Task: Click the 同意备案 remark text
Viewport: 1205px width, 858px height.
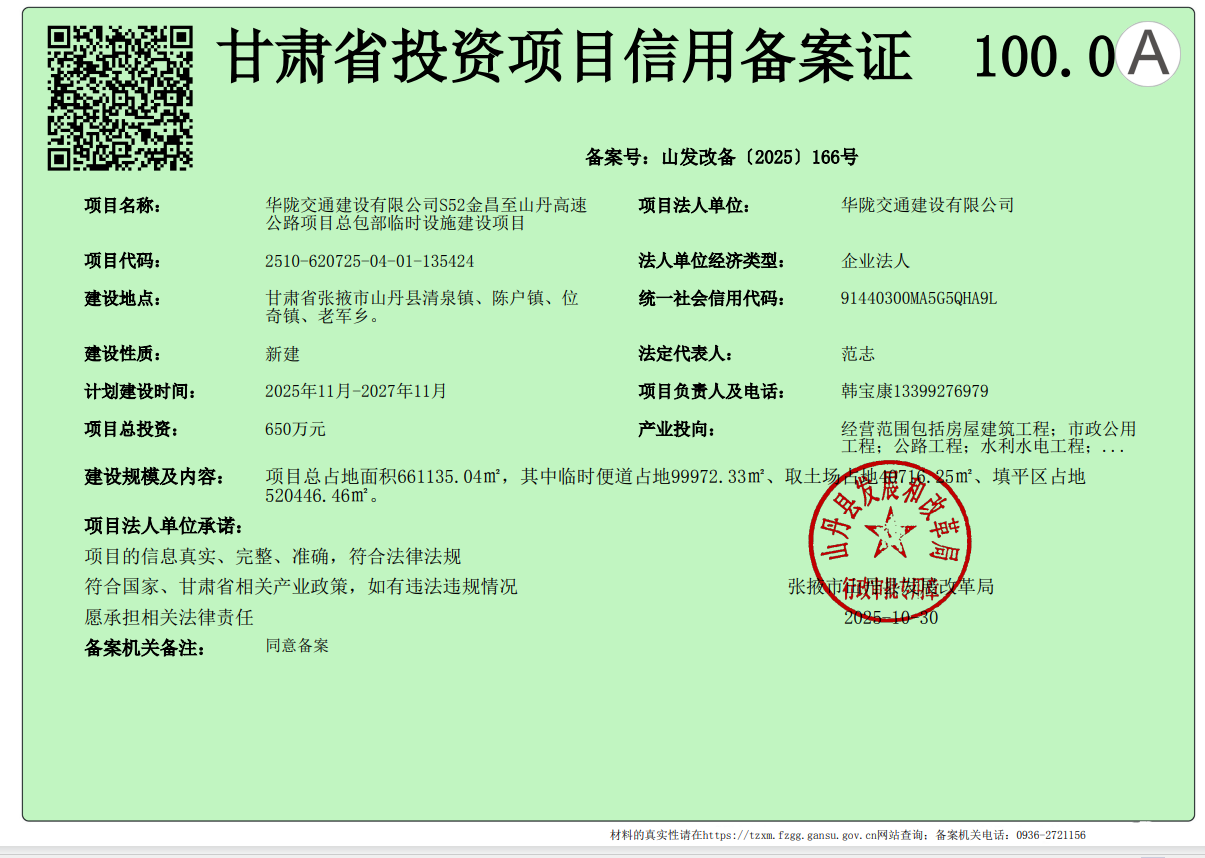Action: pos(297,646)
